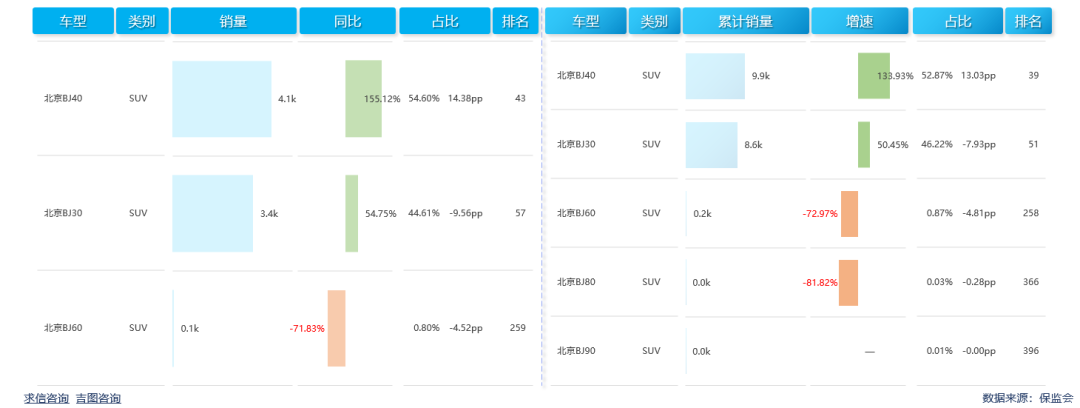Click the 销量 column header

click(233, 21)
